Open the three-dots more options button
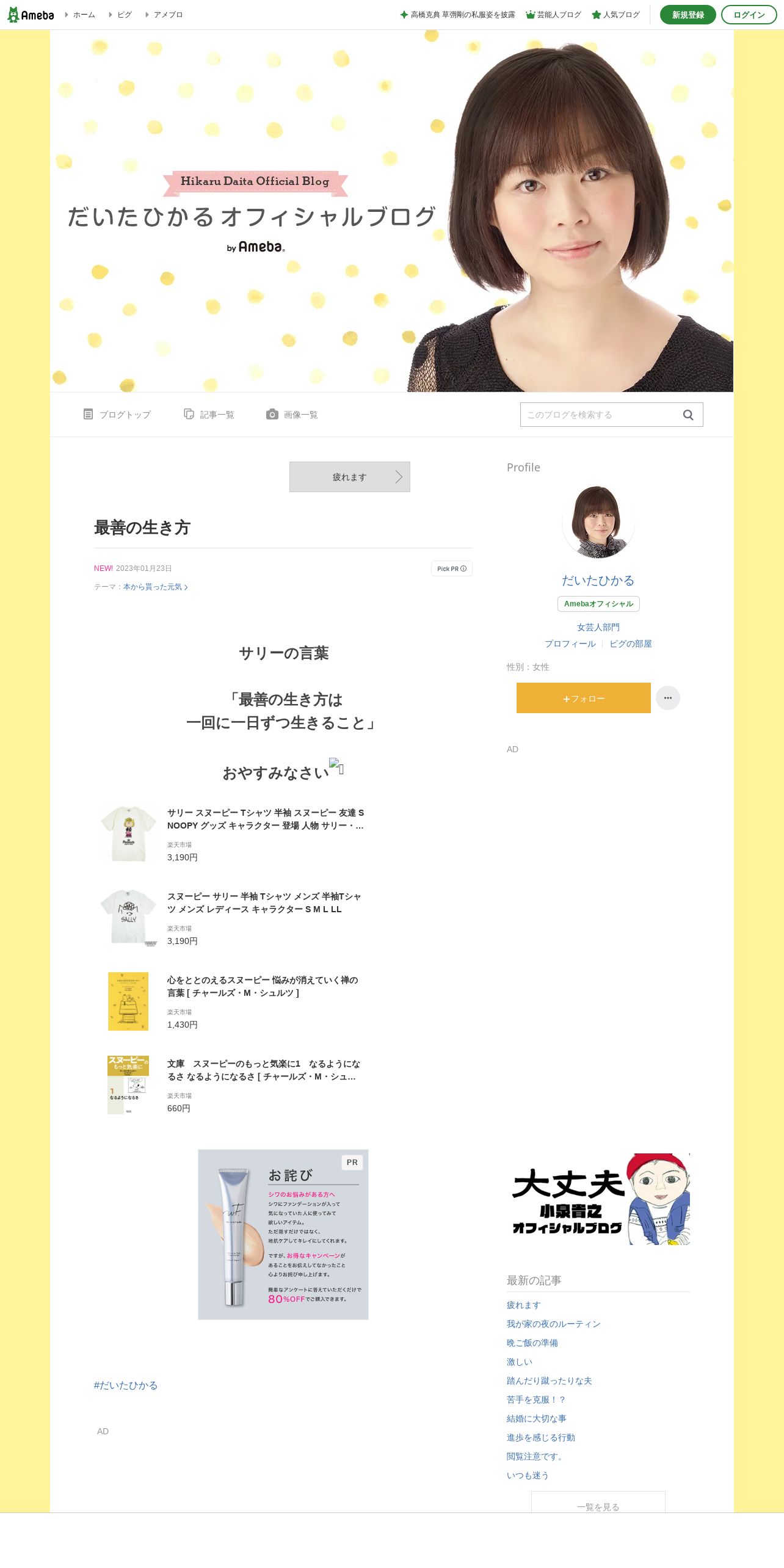Viewport: 784px width, 1568px height. pos(668,698)
